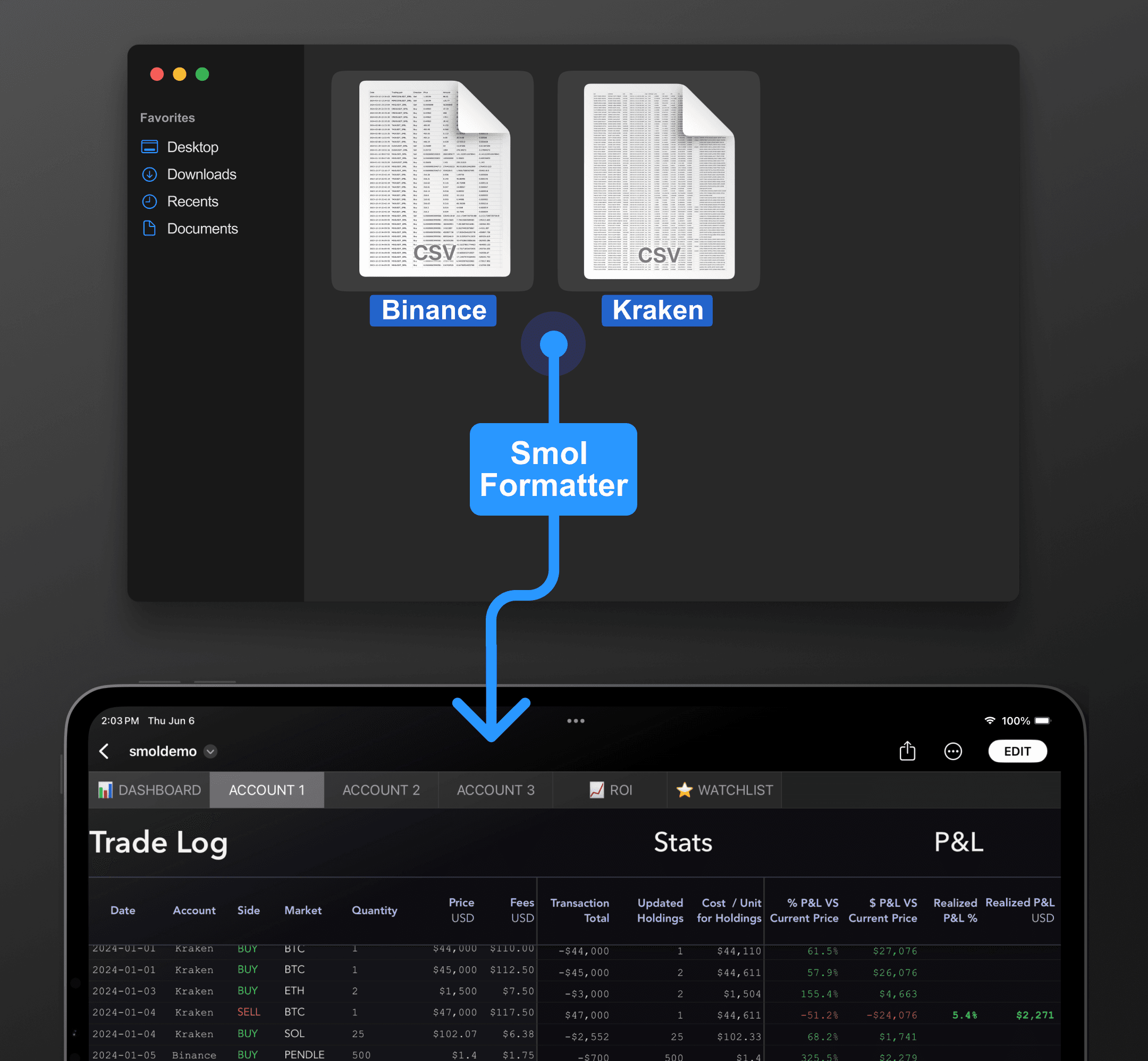Select the realized P&L value $2,271
Viewport: 1148px width, 1061px height.
(x=1035, y=1015)
